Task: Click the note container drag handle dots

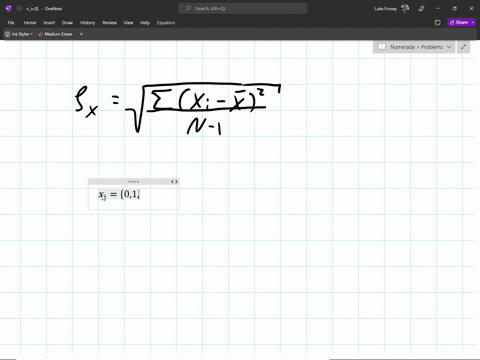Action: (x=133, y=182)
